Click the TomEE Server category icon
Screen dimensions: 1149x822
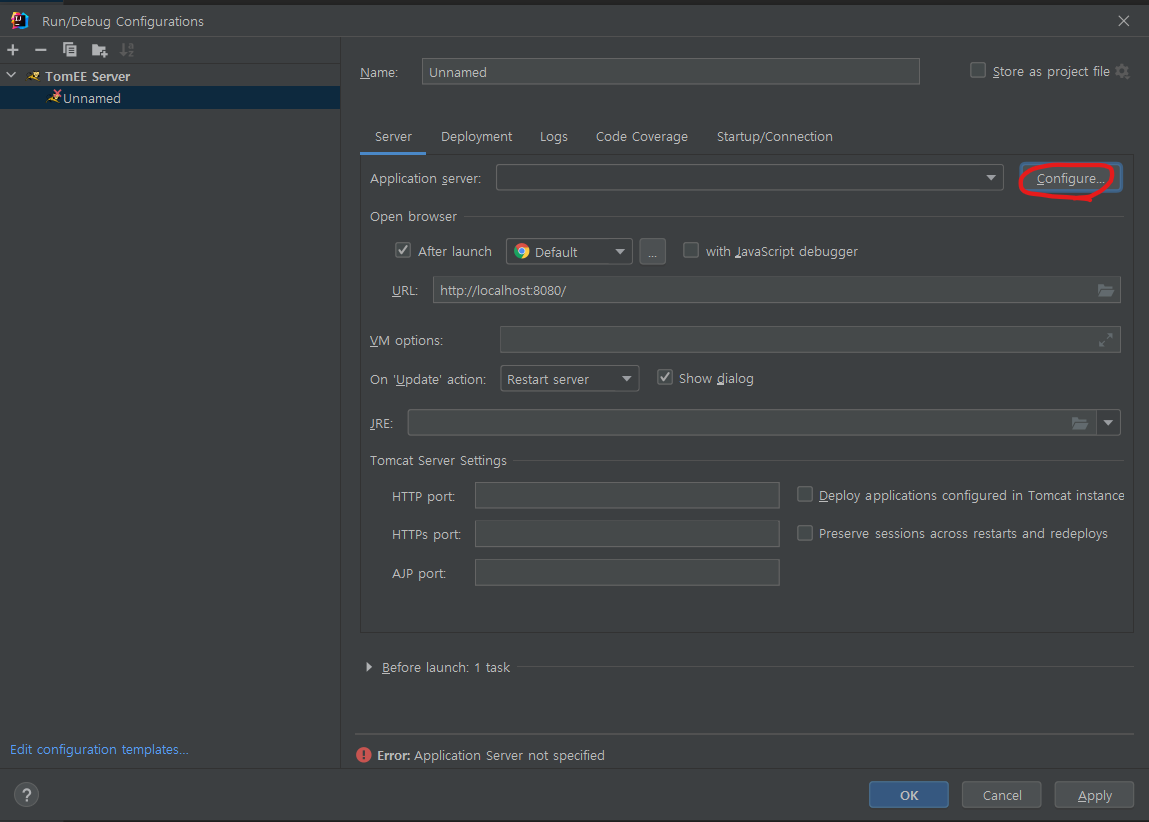[x=34, y=76]
